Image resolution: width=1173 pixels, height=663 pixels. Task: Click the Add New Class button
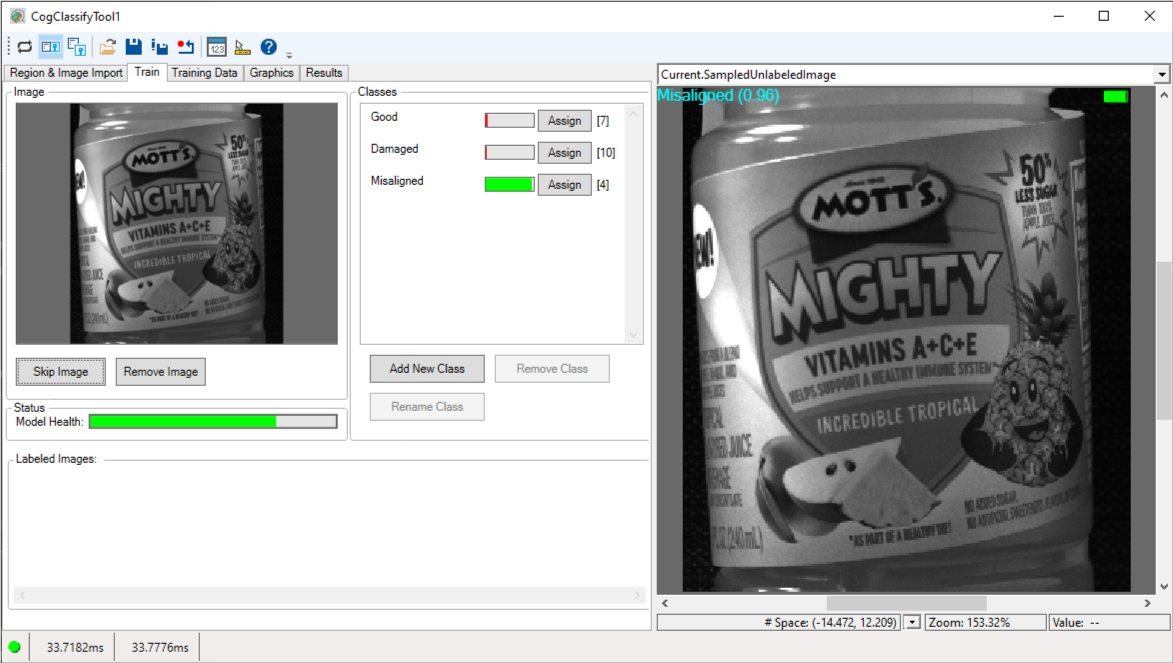tap(427, 369)
